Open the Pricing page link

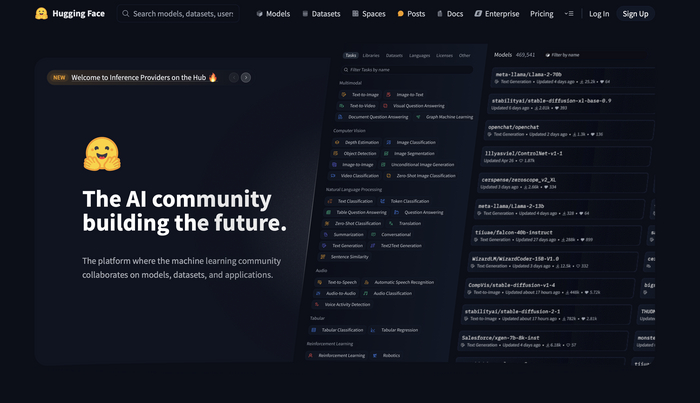pyautogui.click(x=542, y=14)
